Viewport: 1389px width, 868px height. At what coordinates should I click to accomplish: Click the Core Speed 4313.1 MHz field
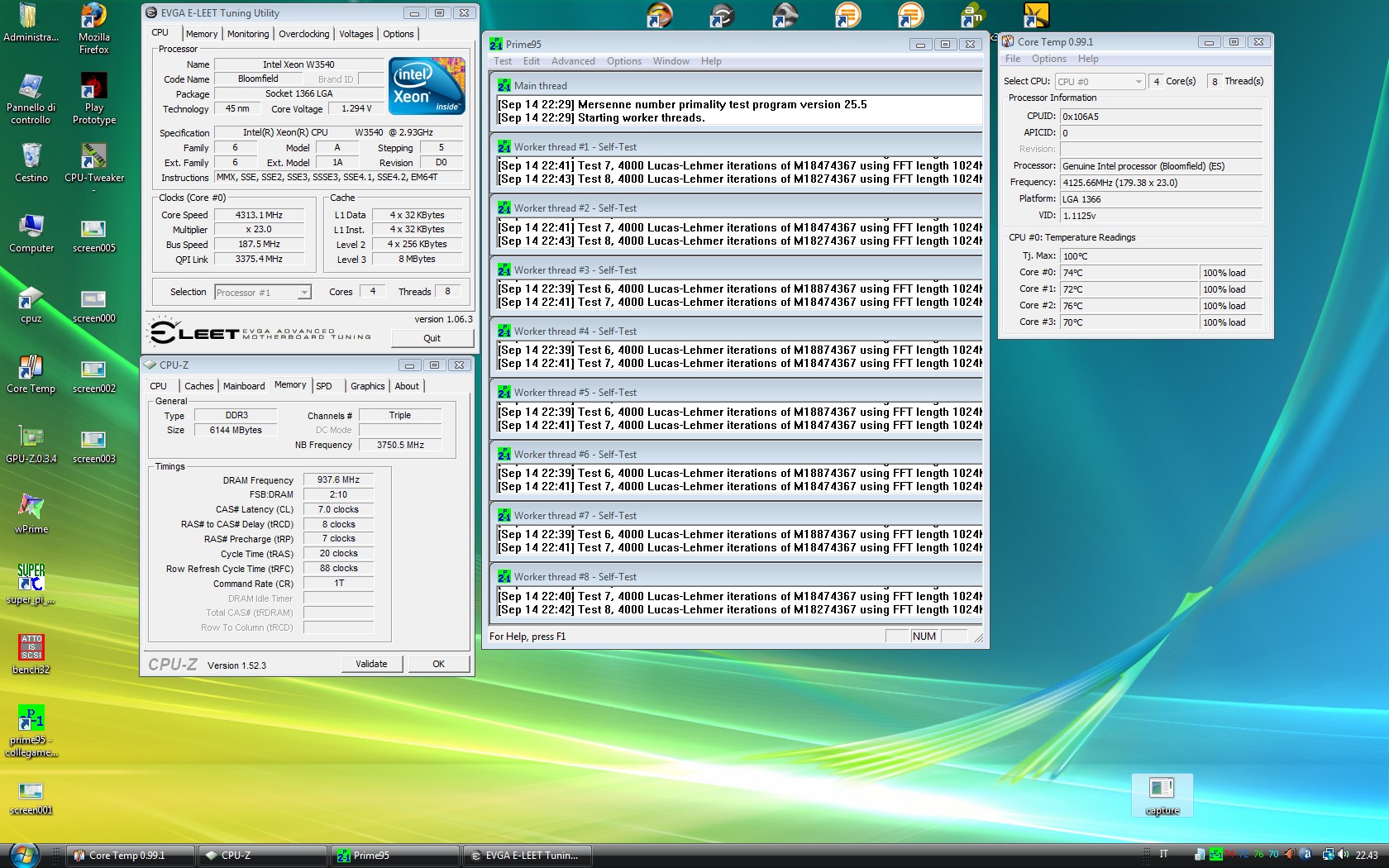click(259, 215)
